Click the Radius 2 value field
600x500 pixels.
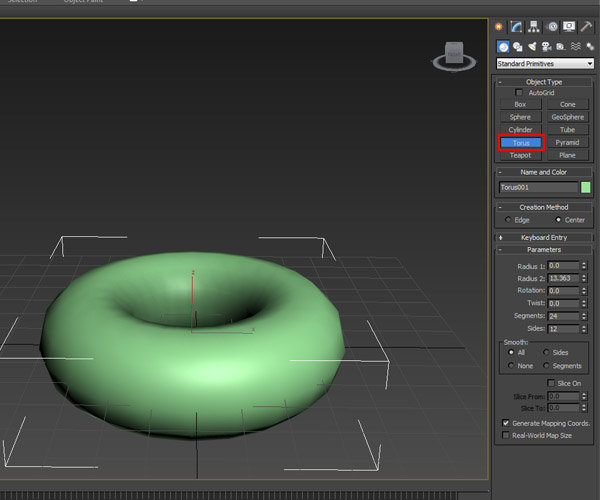563,278
